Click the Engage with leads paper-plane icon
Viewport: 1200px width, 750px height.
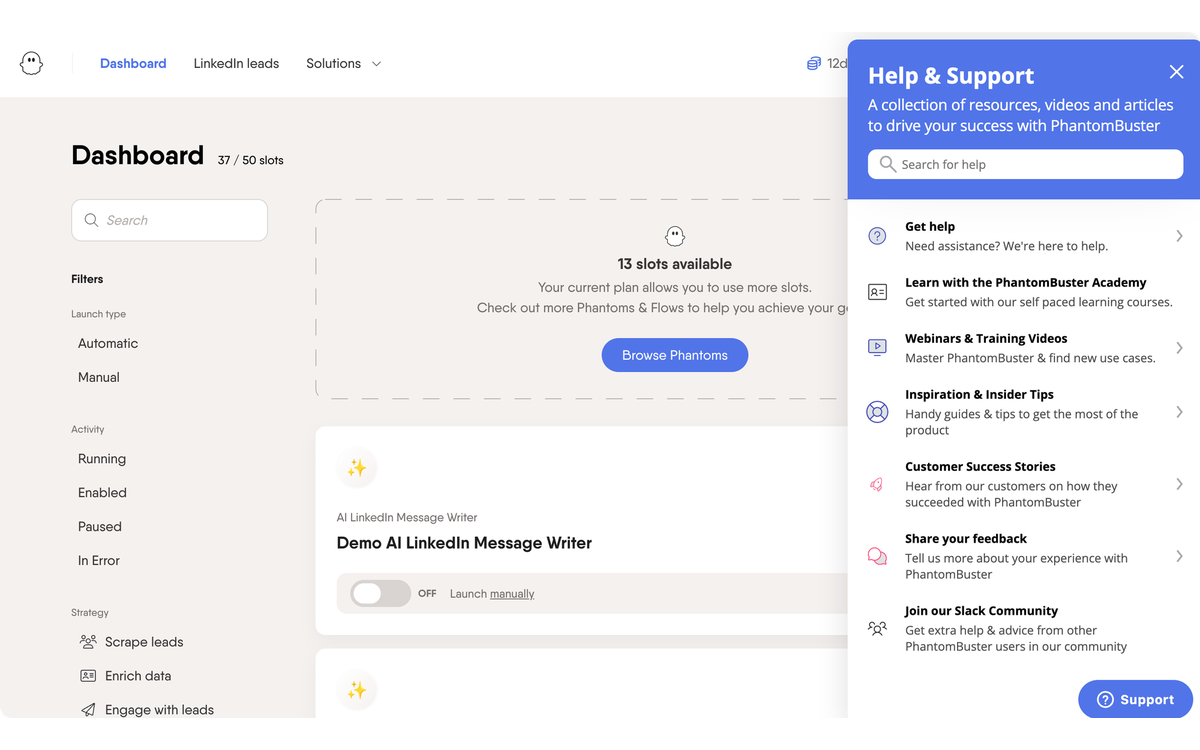click(88, 710)
